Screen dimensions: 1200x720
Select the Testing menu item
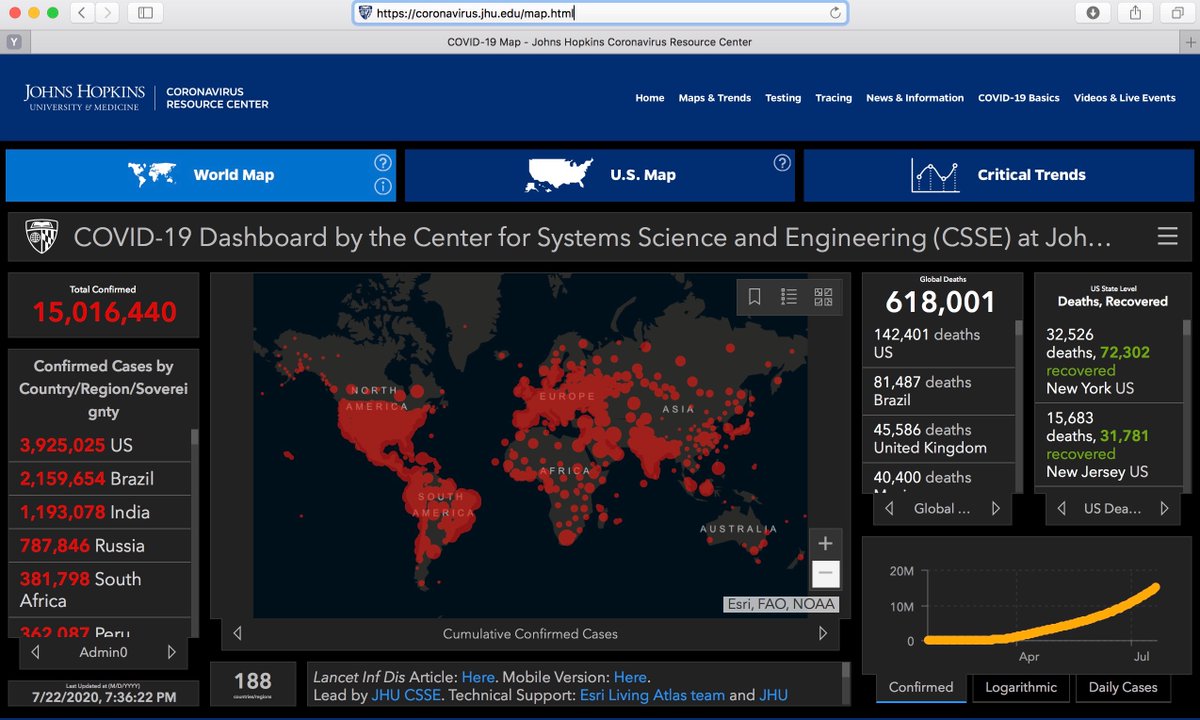click(x=783, y=98)
